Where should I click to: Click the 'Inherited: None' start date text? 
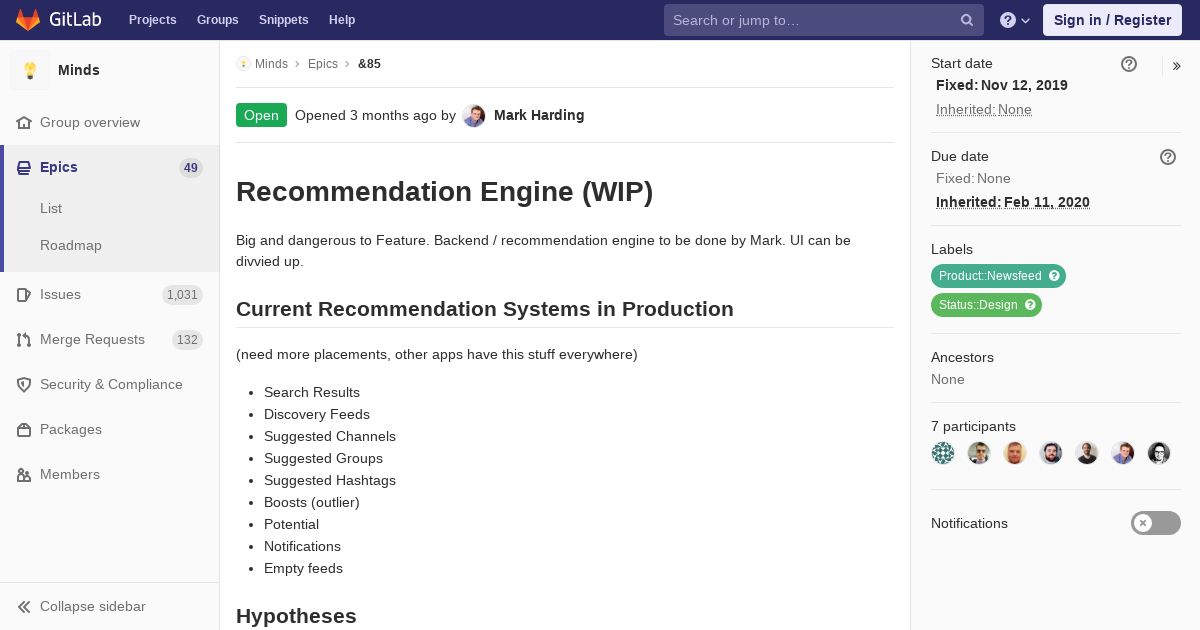pyautogui.click(x=984, y=109)
